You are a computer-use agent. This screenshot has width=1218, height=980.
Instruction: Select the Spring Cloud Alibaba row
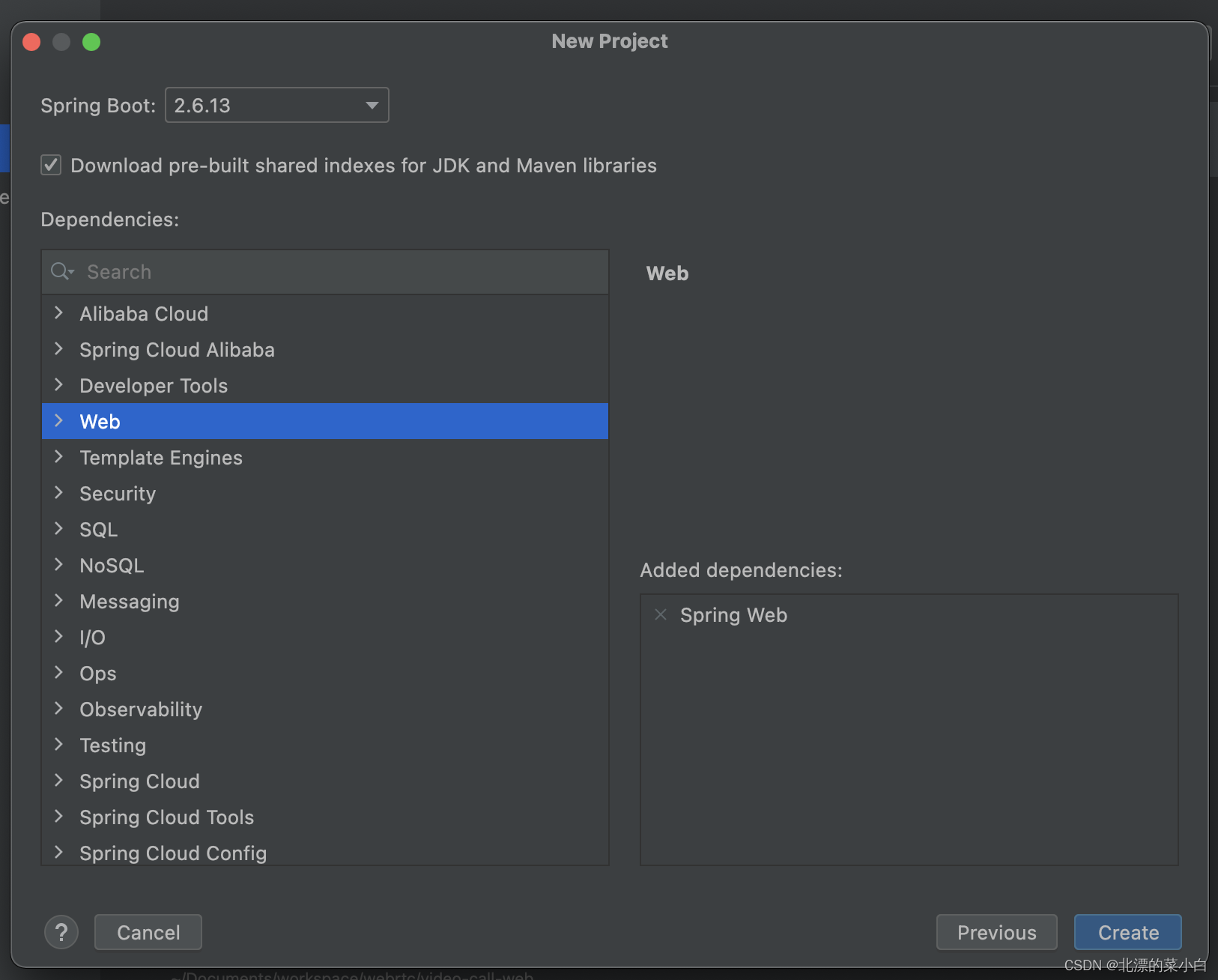[325, 349]
